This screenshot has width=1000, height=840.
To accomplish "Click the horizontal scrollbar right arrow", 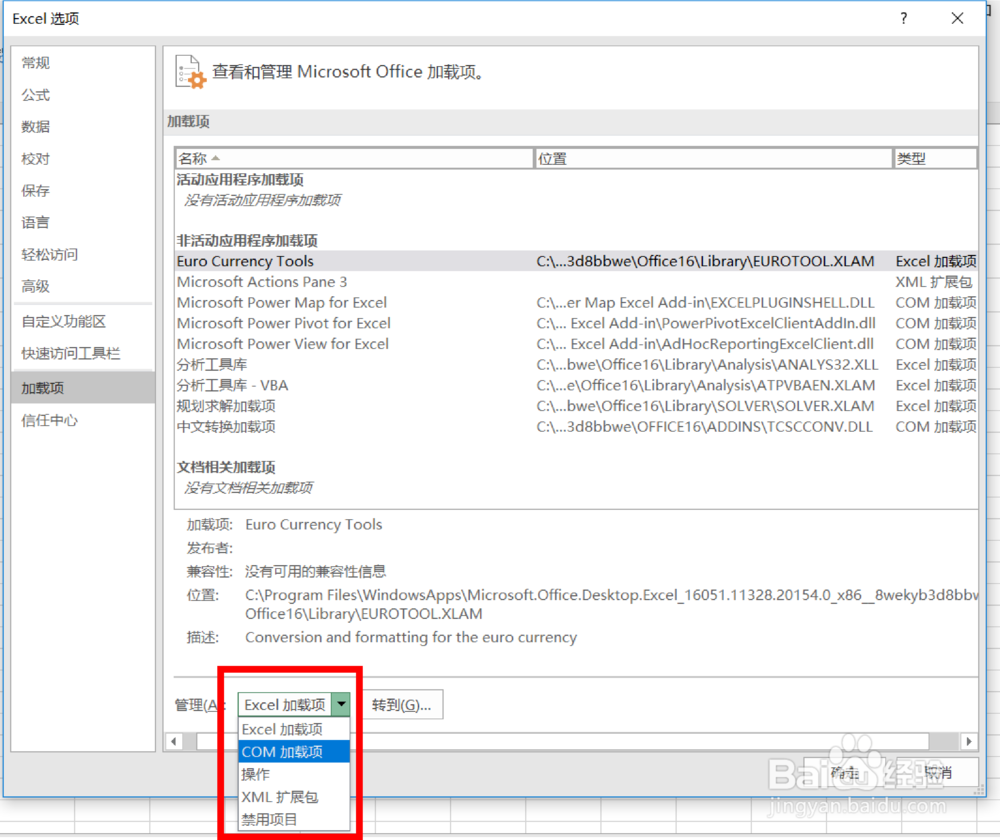I will coord(969,741).
